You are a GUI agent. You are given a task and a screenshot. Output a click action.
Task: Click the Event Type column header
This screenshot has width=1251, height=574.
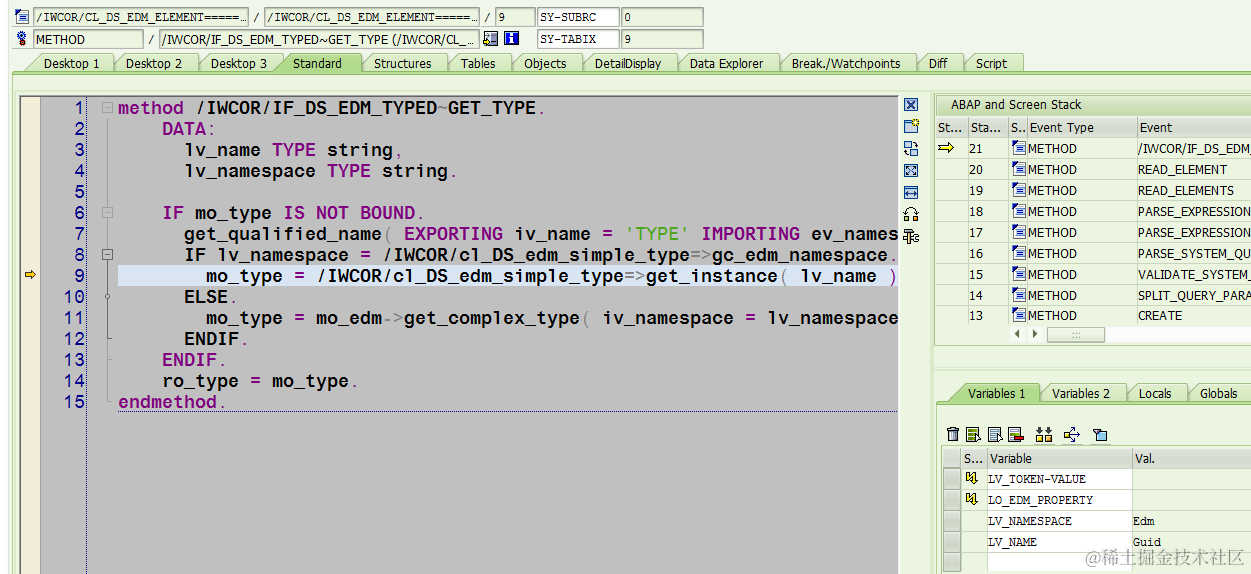pos(1082,127)
